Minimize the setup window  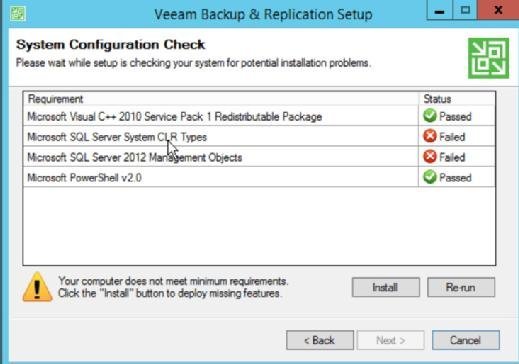point(440,10)
